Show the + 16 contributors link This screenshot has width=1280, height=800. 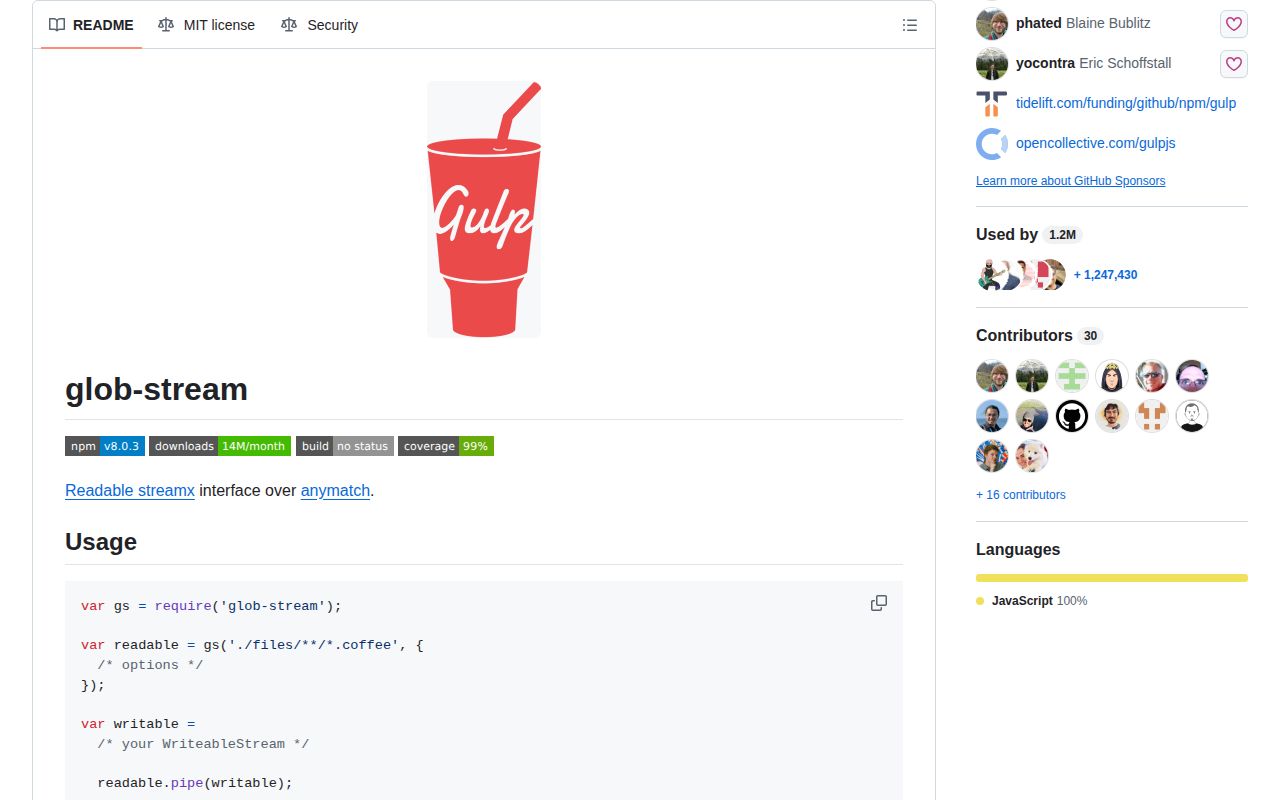click(1021, 495)
